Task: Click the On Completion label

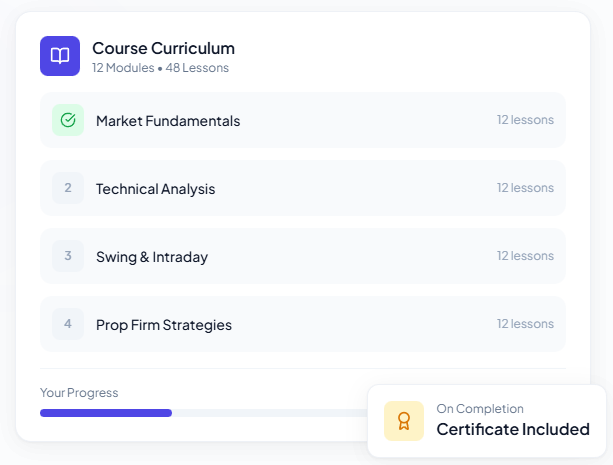Action: [x=480, y=409]
